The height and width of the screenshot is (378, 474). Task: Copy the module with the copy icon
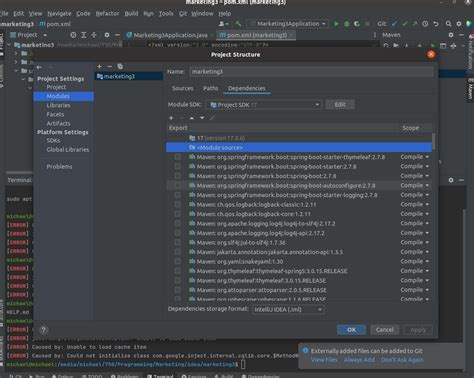pyautogui.click(x=120, y=67)
